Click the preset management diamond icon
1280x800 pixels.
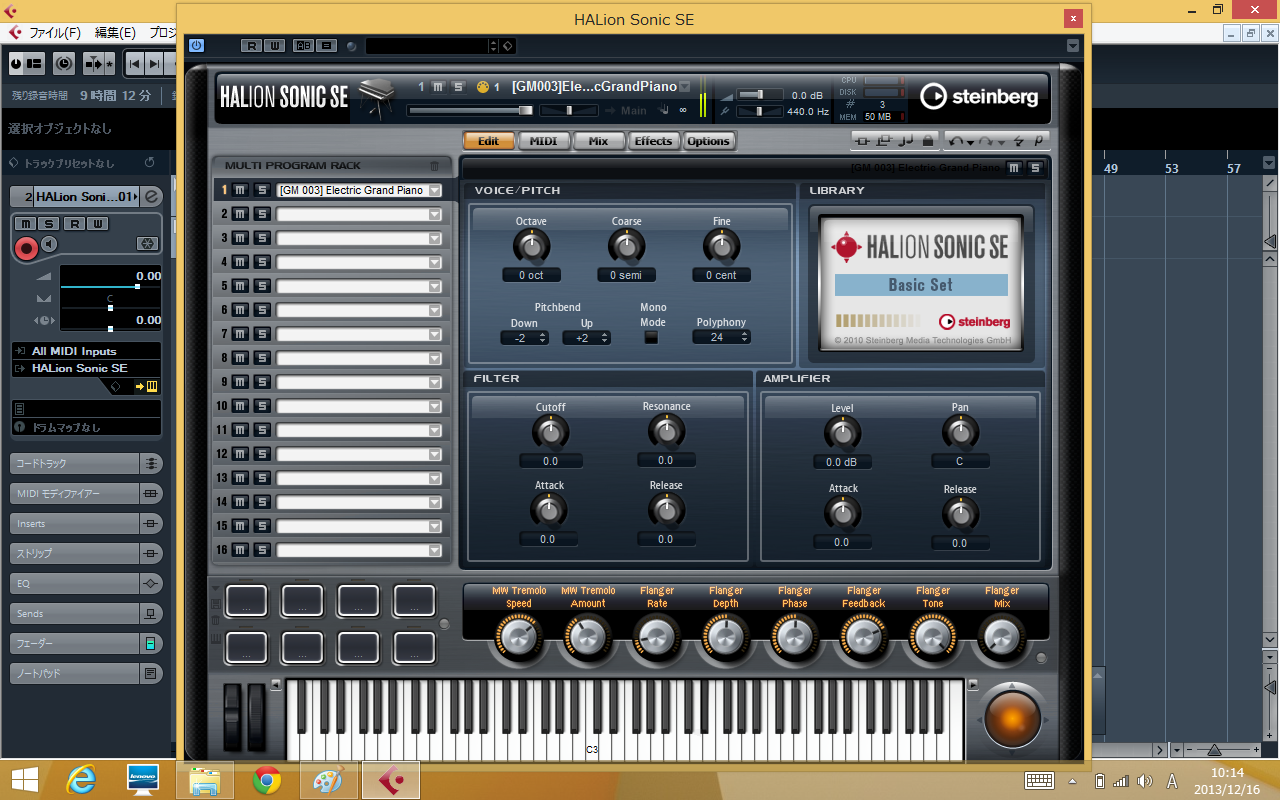pyautogui.click(x=507, y=46)
